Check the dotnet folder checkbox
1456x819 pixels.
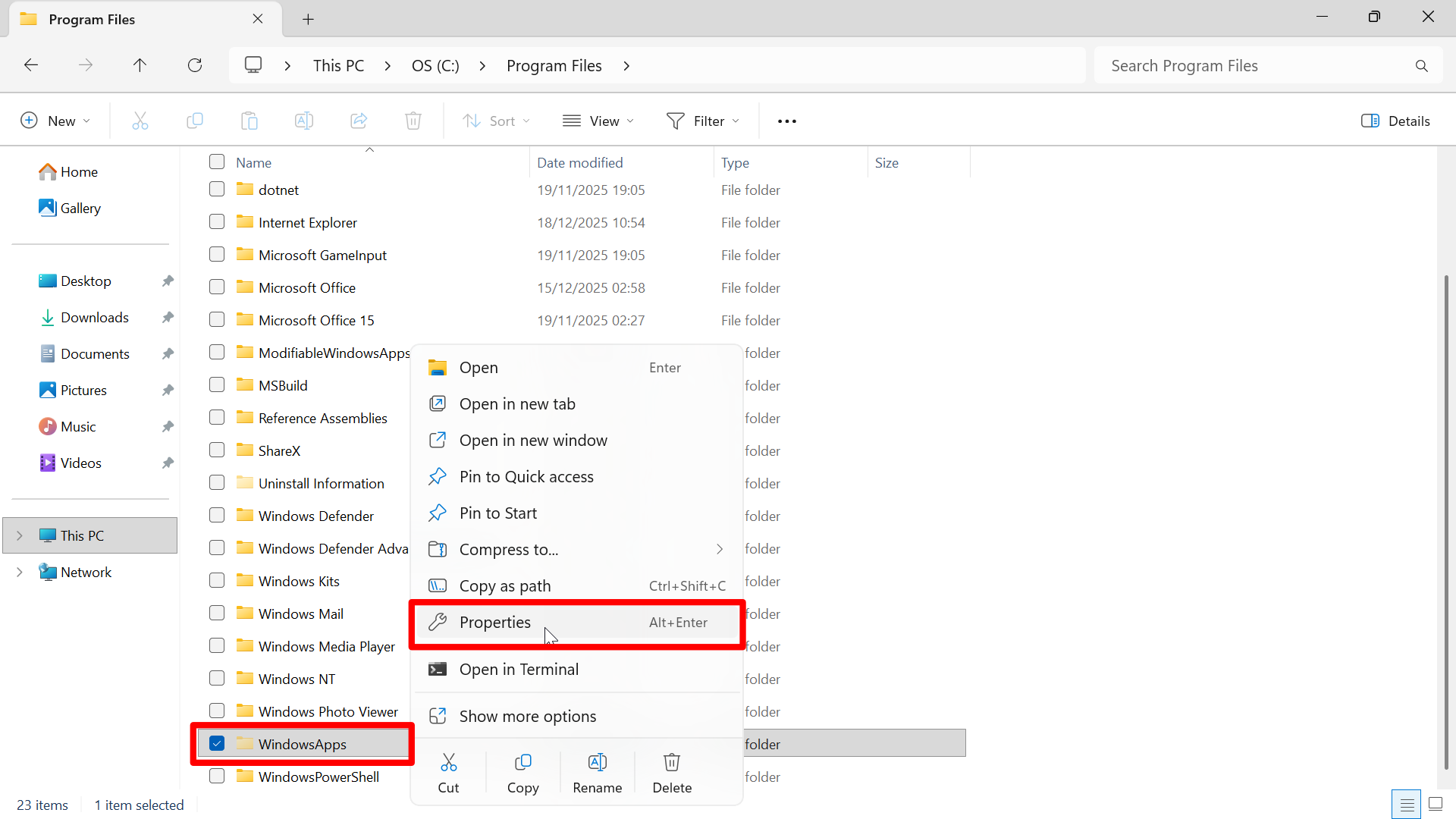pyautogui.click(x=216, y=189)
